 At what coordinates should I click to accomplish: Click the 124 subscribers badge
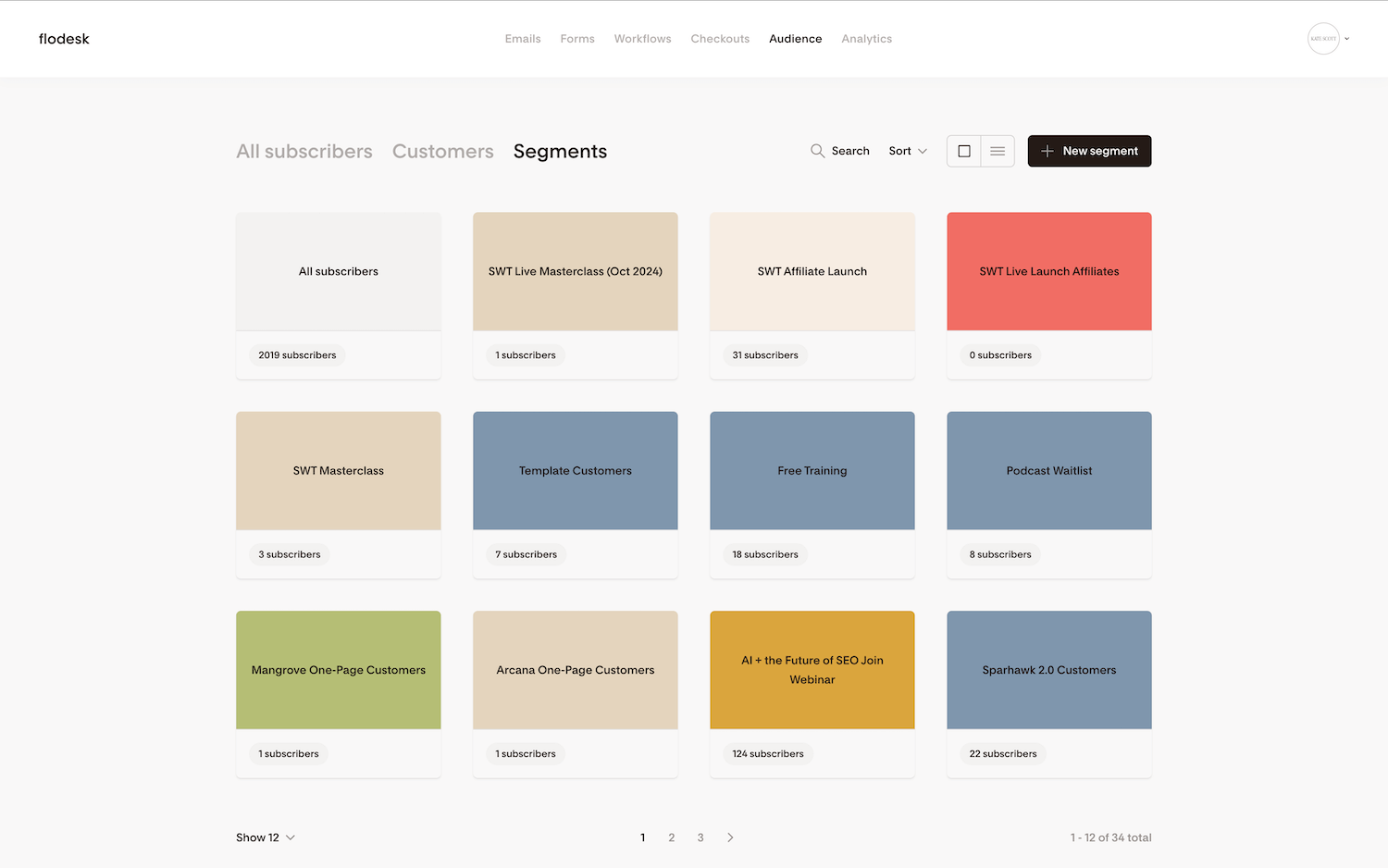[x=768, y=754]
